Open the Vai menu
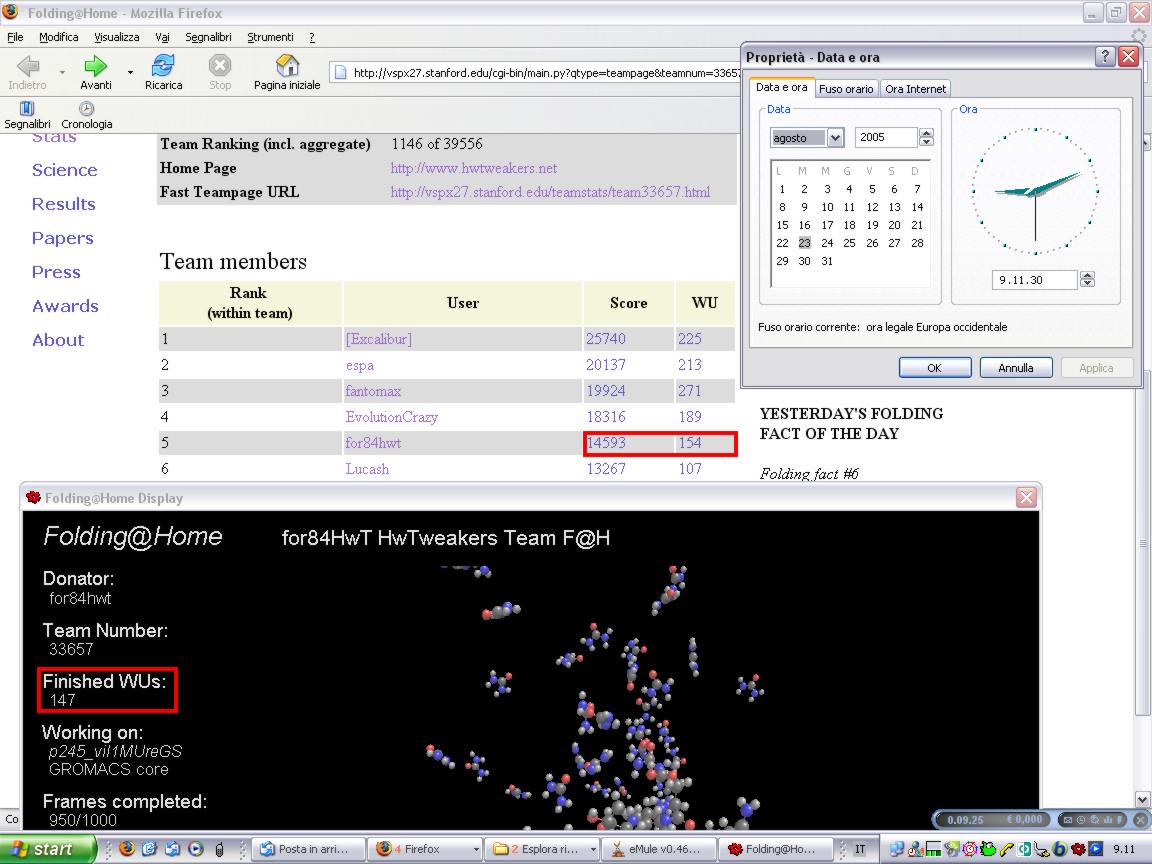Image resolution: width=1152 pixels, height=864 pixels. pos(162,37)
